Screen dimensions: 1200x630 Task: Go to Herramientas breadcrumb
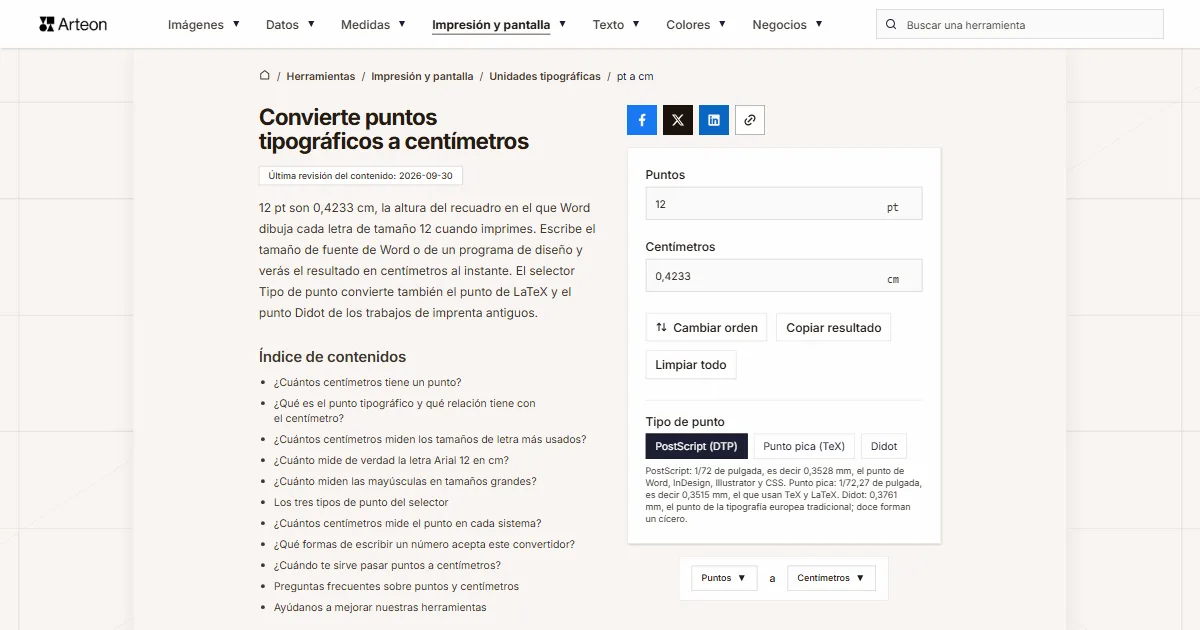pyautogui.click(x=321, y=76)
